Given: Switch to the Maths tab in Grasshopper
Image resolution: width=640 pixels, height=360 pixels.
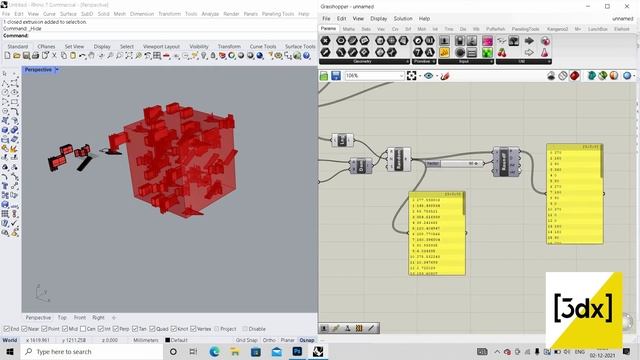Looking at the screenshot, I should coord(349,29).
